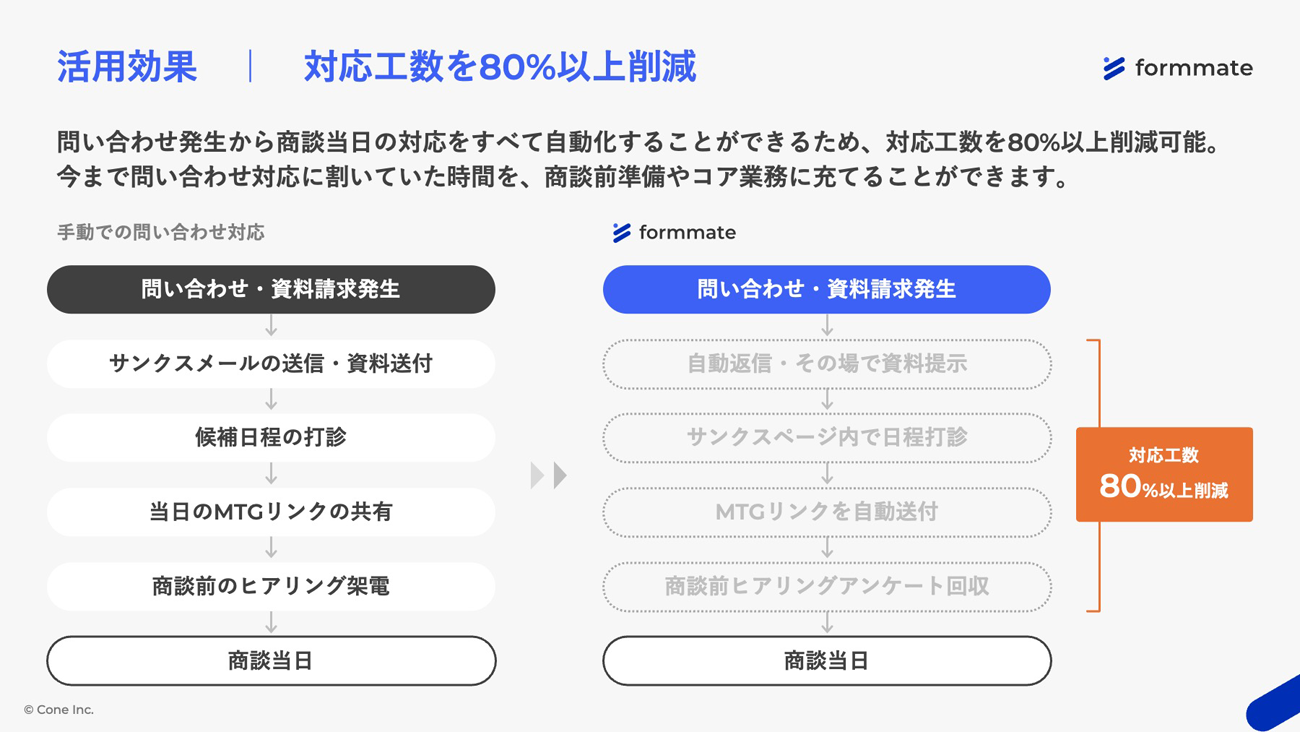Click the orange bracket beside the automated steps
Image resolution: width=1300 pixels, height=732 pixels.
pyautogui.click(x=1094, y=475)
